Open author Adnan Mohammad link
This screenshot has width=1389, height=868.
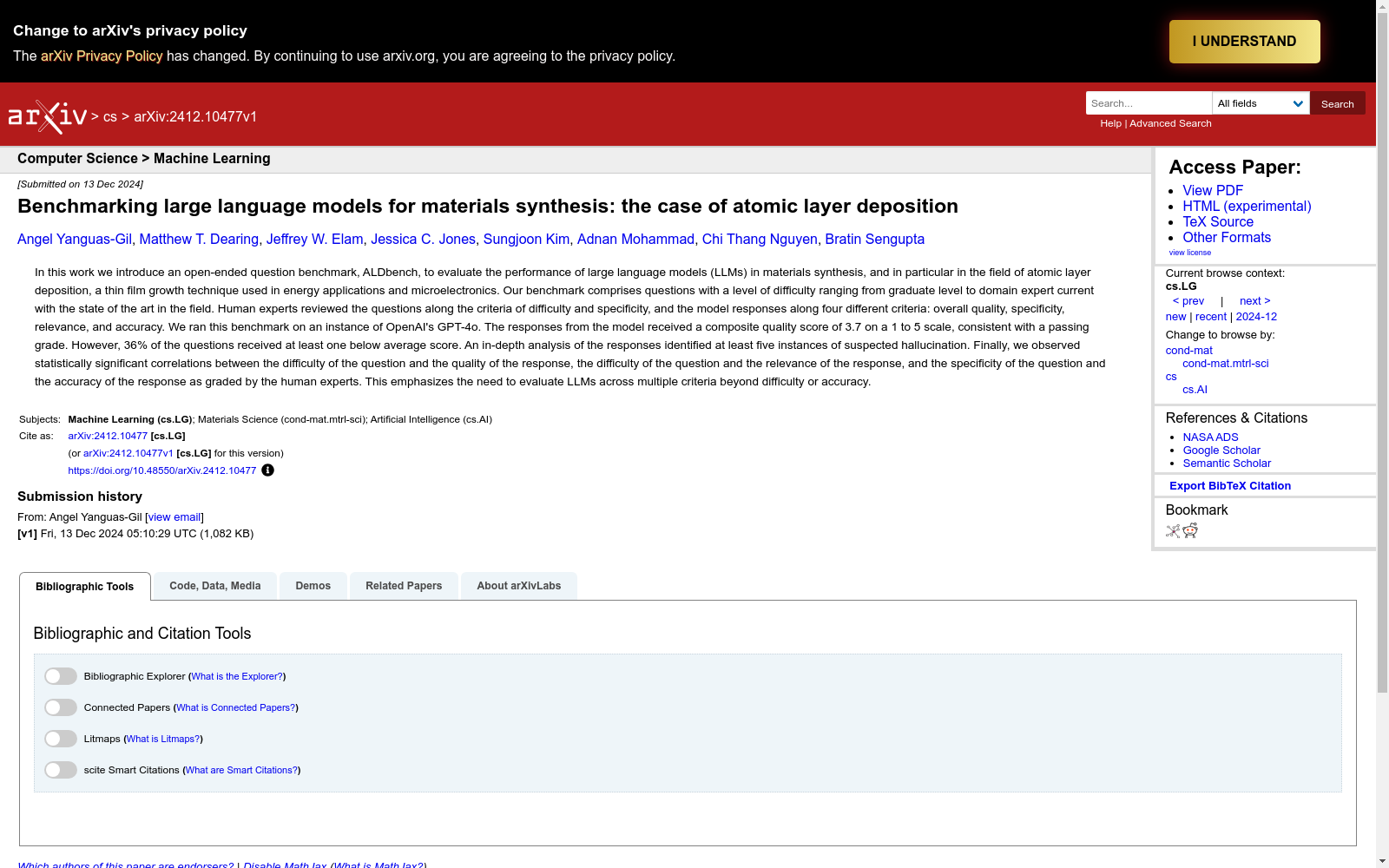tap(636, 240)
